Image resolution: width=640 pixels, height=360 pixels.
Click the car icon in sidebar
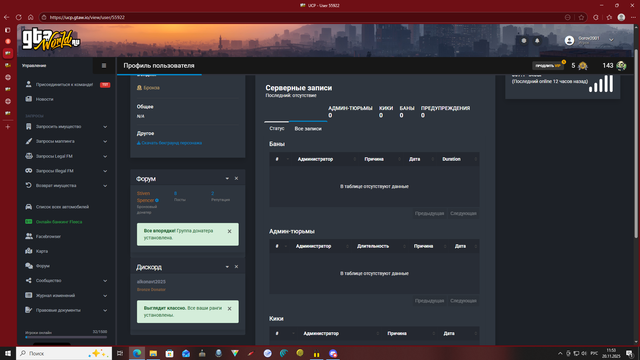pyautogui.click(x=29, y=207)
